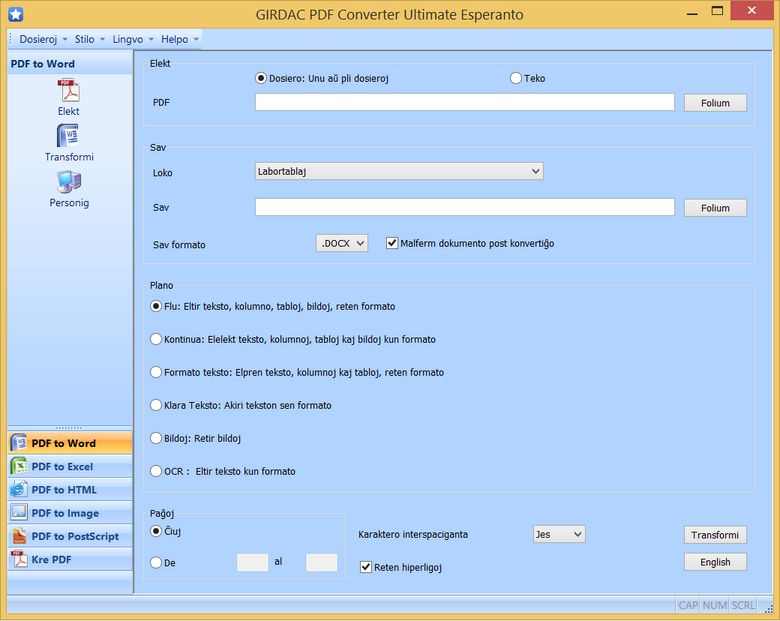Viewport: 780px width, 621px height.
Task: Click the PDF file path input field
Action: (x=465, y=102)
